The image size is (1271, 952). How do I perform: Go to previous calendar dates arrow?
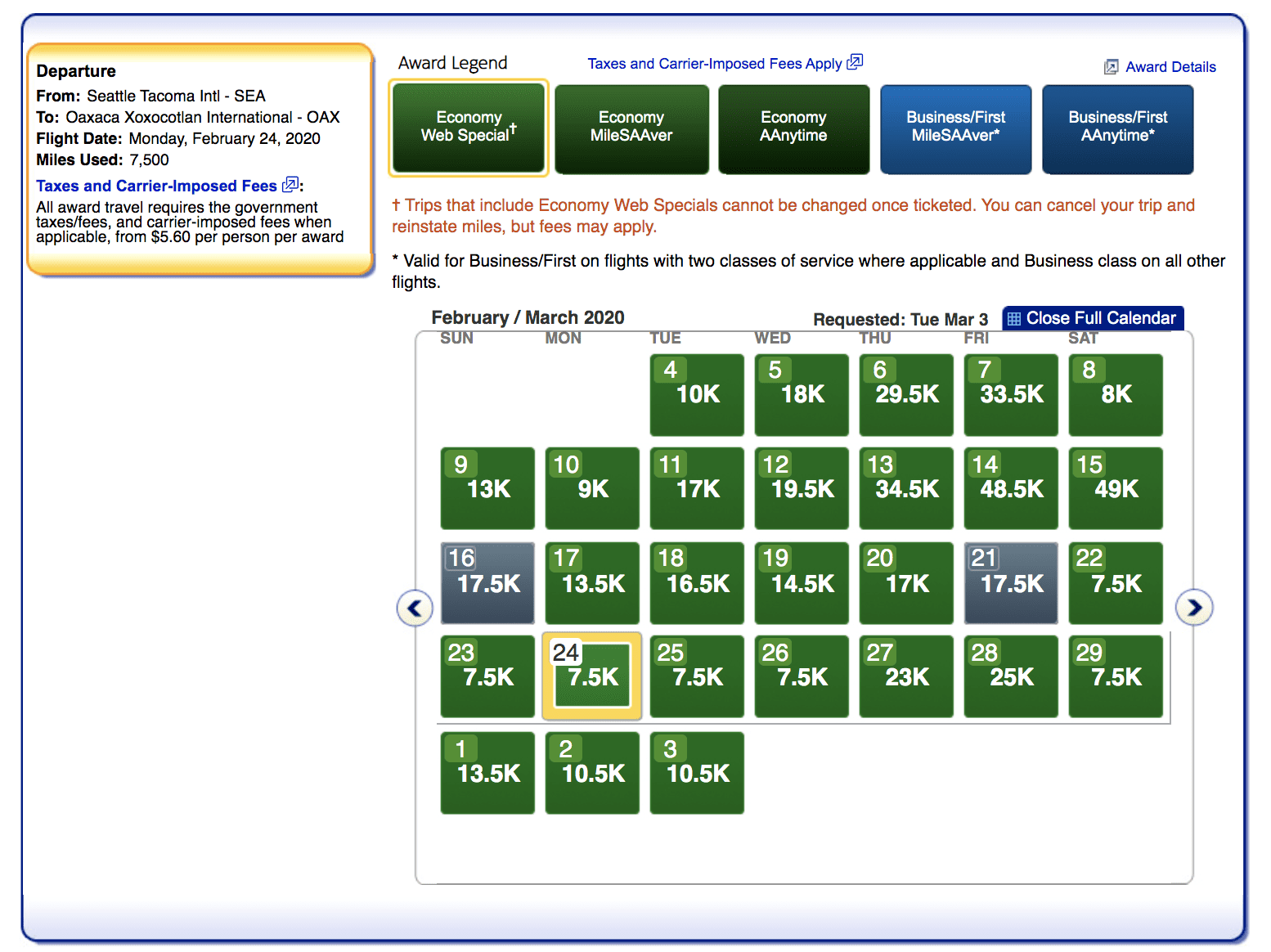[415, 608]
